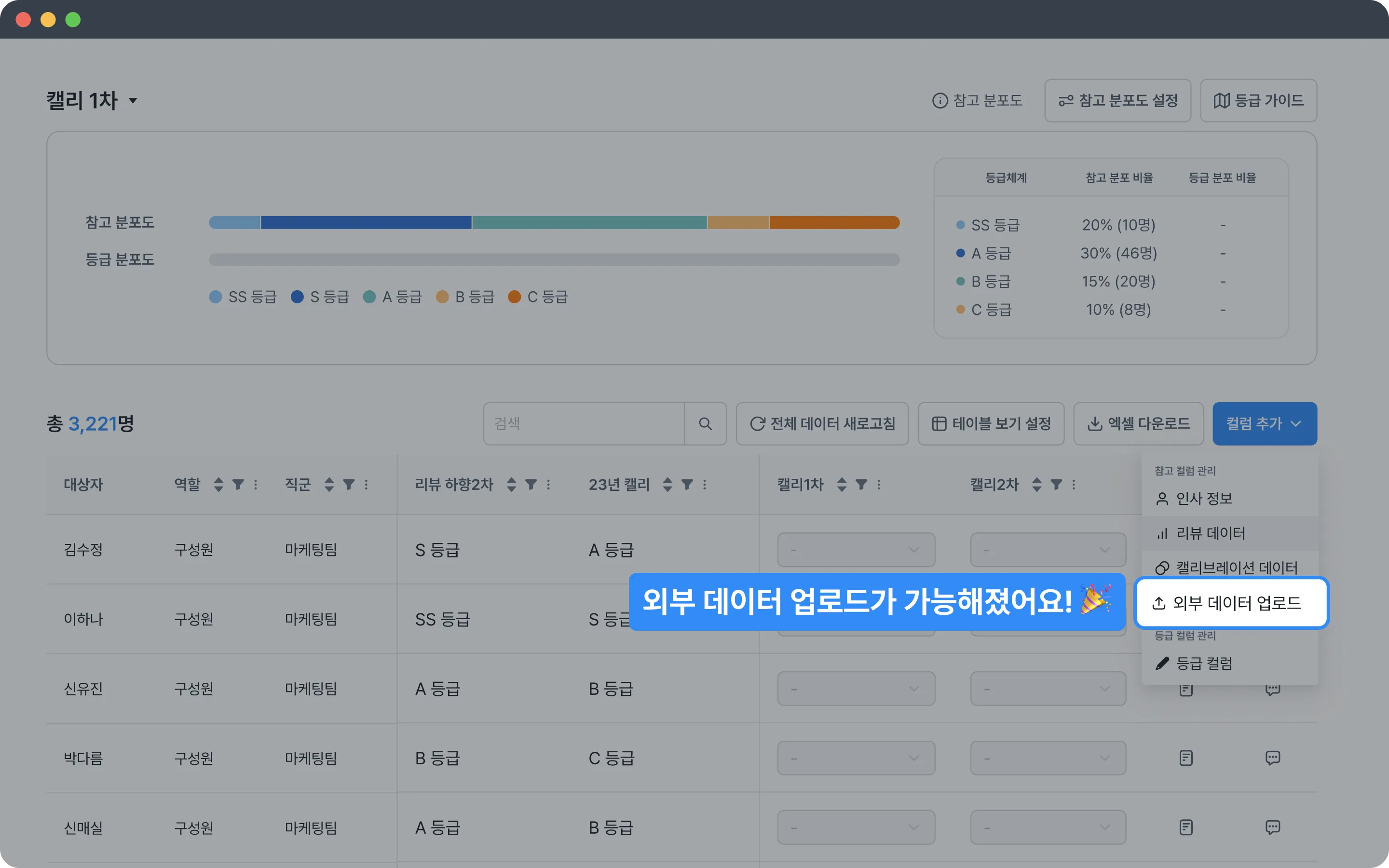1389x868 pixels.
Task: Open 캘리1차 column more options
Action: click(879, 485)
